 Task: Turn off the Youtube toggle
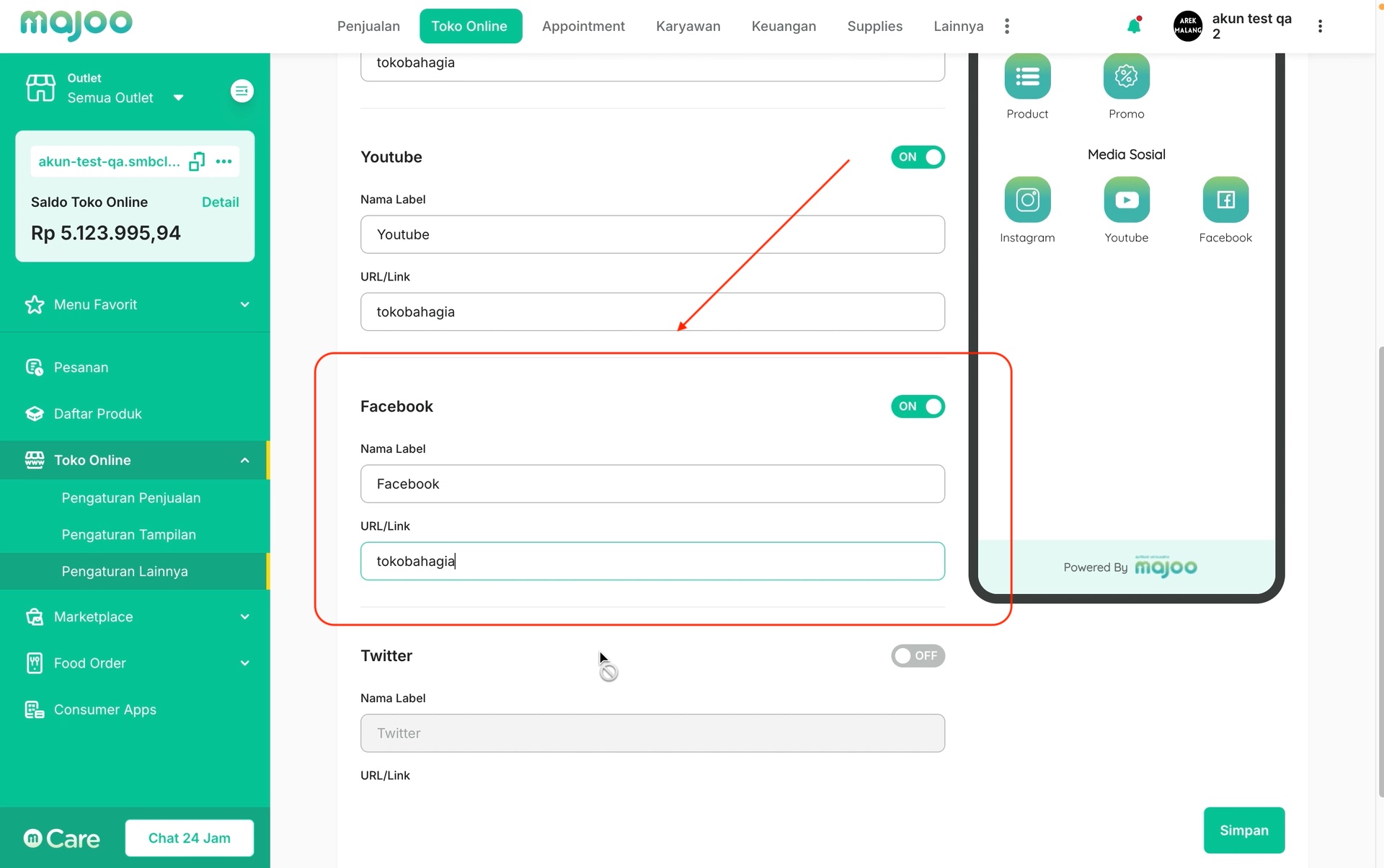[x=918, y=157]
